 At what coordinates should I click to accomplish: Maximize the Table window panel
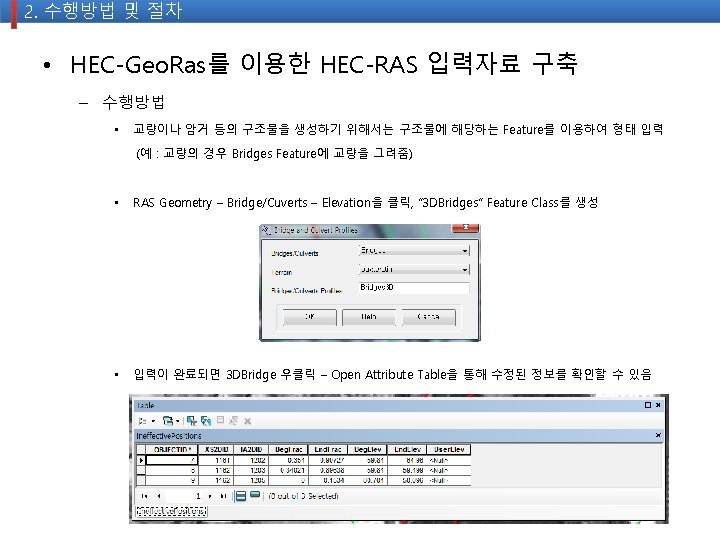click(648, 405)
